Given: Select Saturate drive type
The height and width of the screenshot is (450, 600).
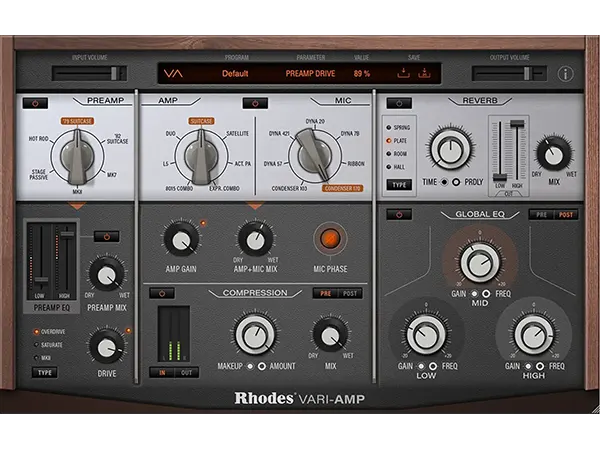Looking at the screenshot, I should pyautogui.click(x=48, y=345).
